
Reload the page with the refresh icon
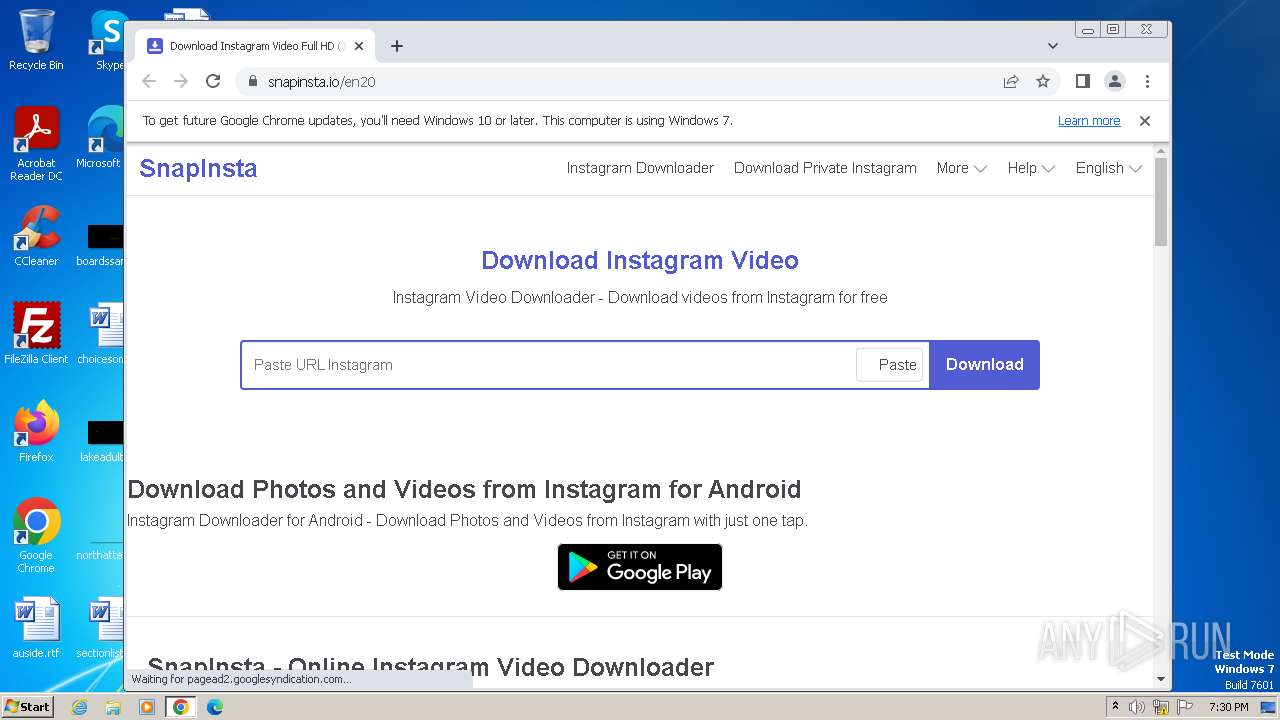[213, 81]
